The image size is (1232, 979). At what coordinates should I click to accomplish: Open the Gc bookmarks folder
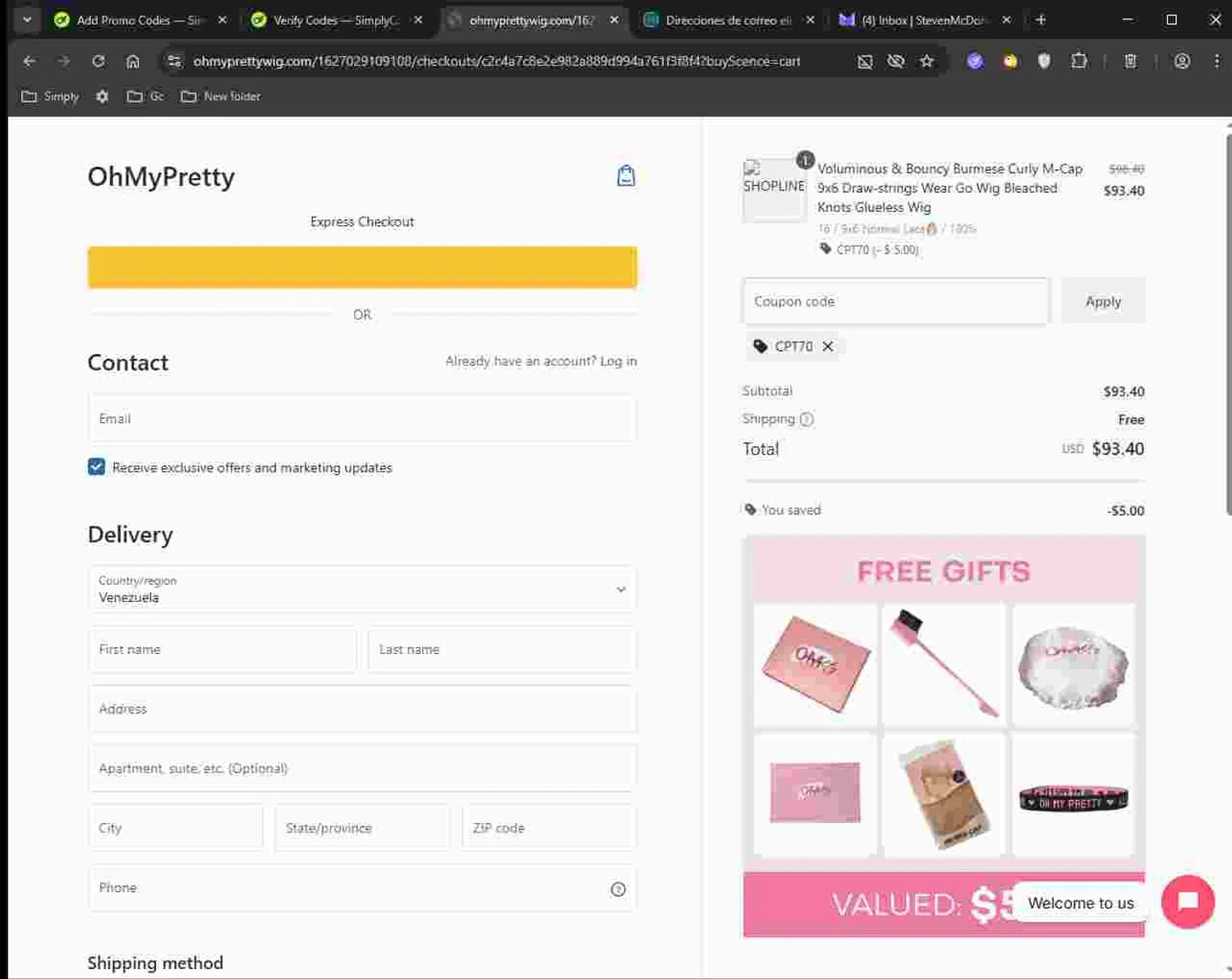[145, 96]
